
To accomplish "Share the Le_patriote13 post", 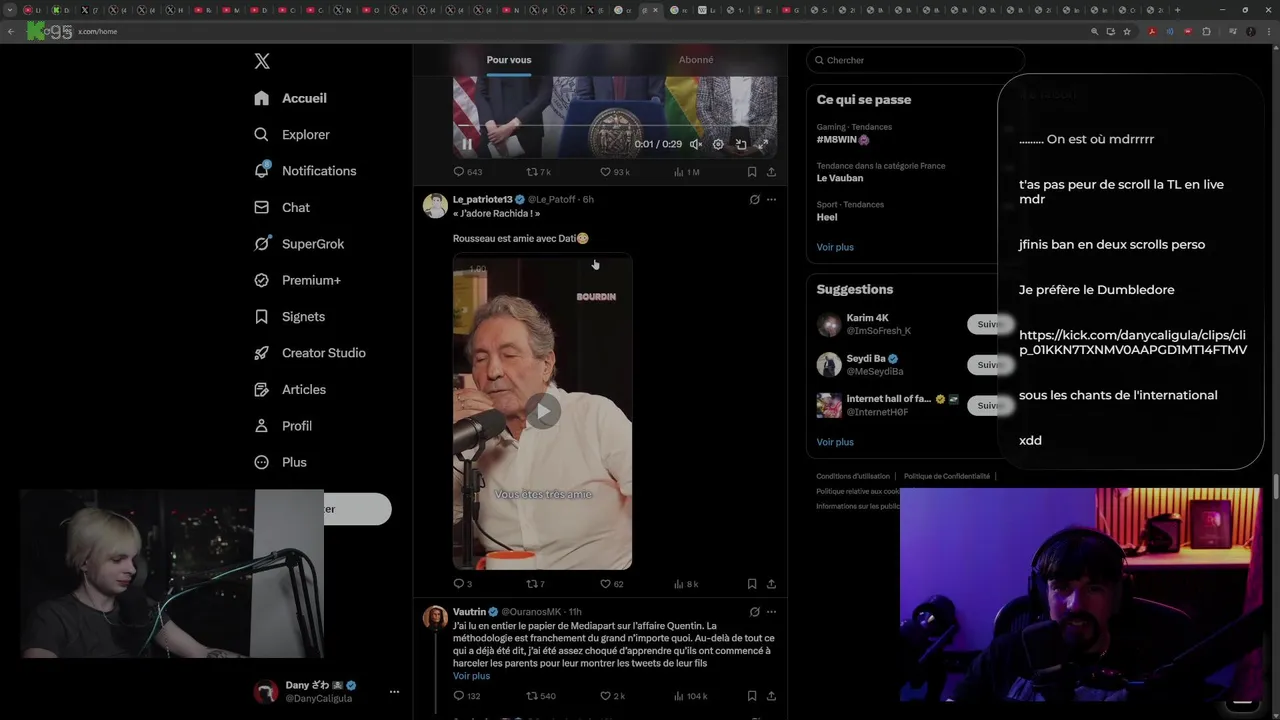I will click(x=772, y=584).
